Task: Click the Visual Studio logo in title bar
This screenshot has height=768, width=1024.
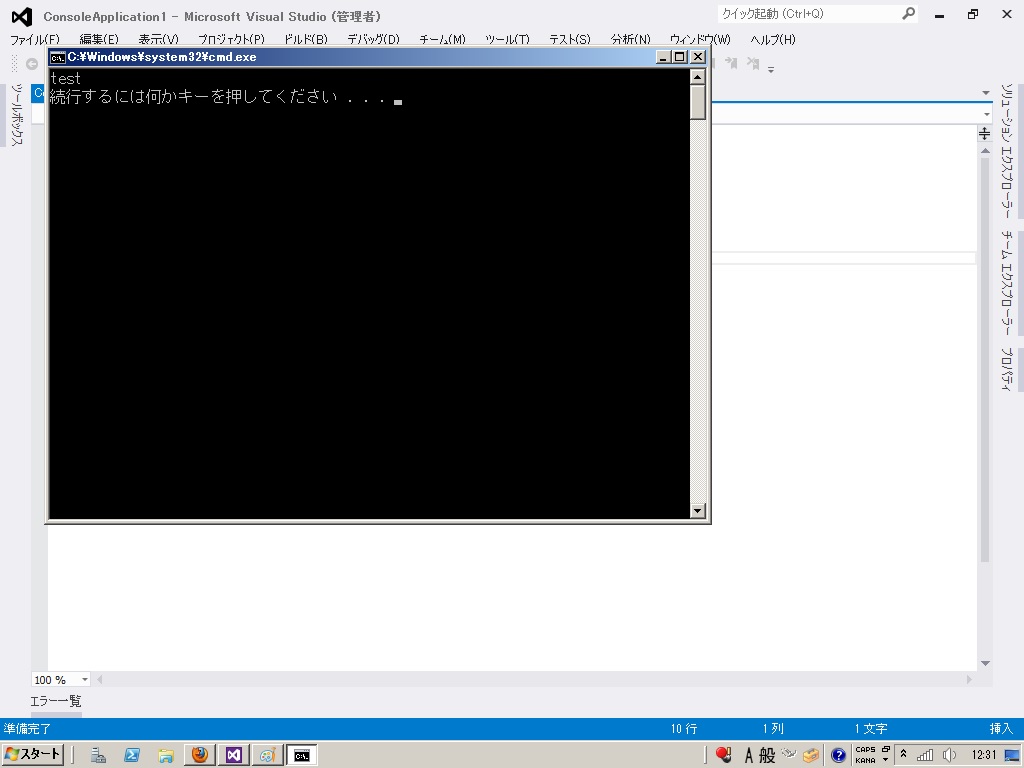Action: coord(22,16)
